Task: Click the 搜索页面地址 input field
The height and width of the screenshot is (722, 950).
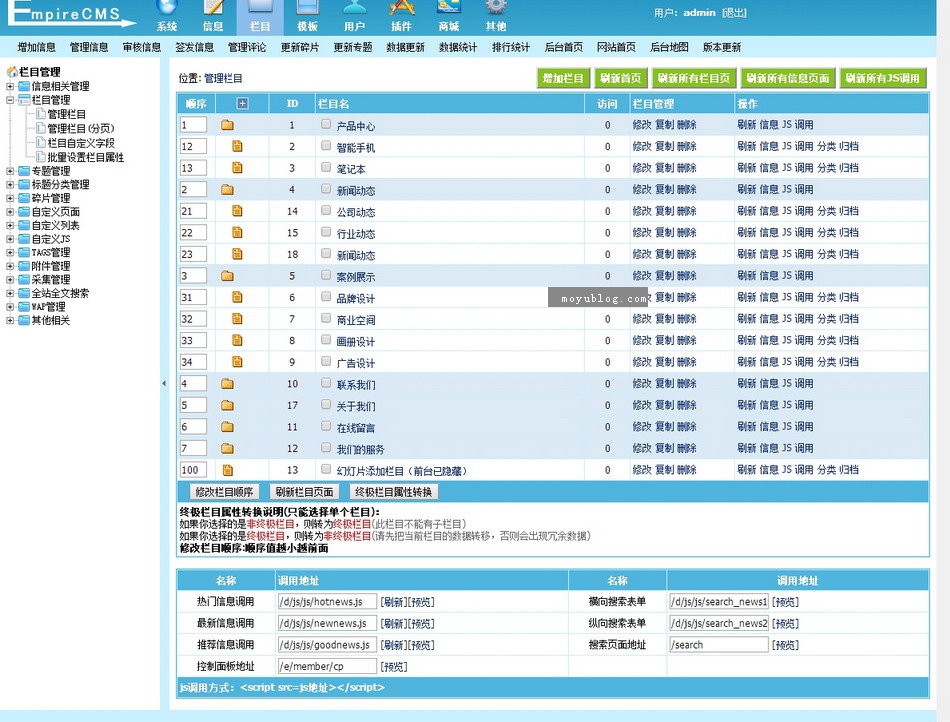Action: coord(719,644)
